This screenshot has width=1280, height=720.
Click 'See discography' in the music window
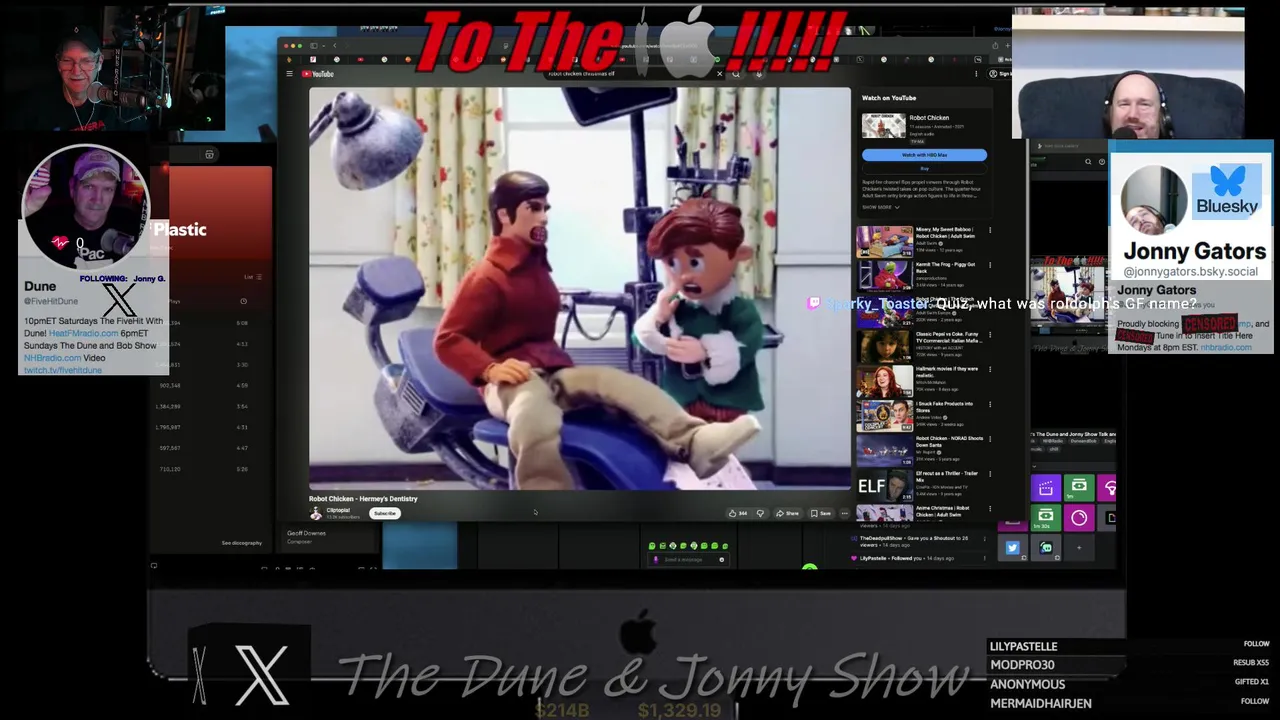point(241,543)
